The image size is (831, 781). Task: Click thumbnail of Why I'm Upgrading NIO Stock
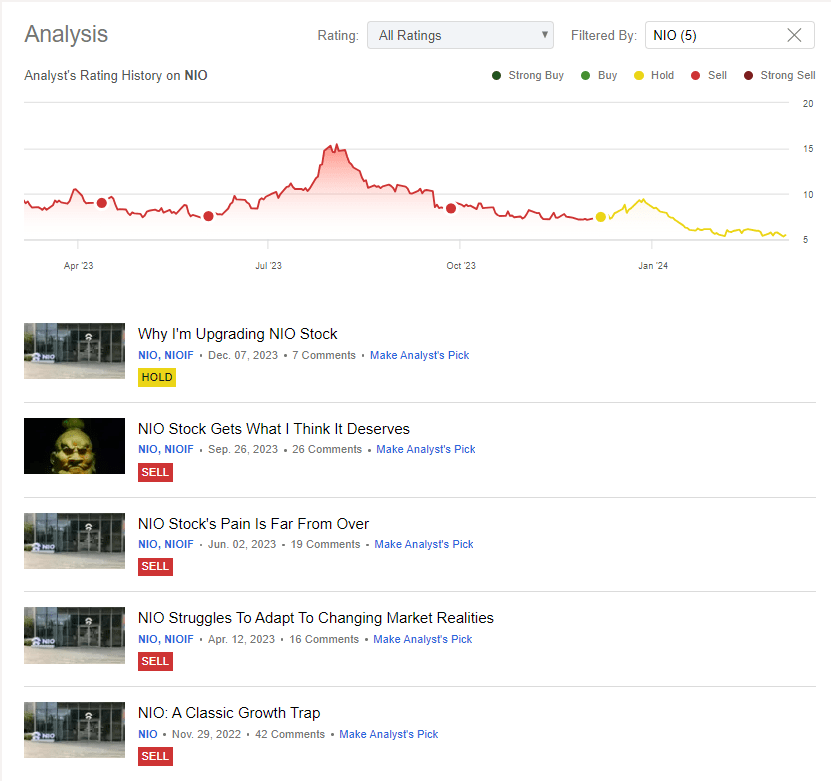(74, 351)
